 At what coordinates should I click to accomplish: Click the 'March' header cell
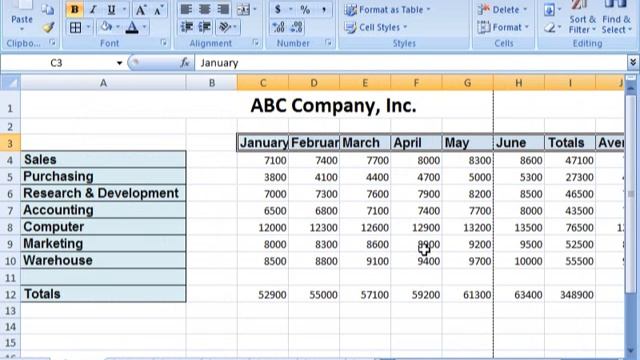(x=365, y=143)
